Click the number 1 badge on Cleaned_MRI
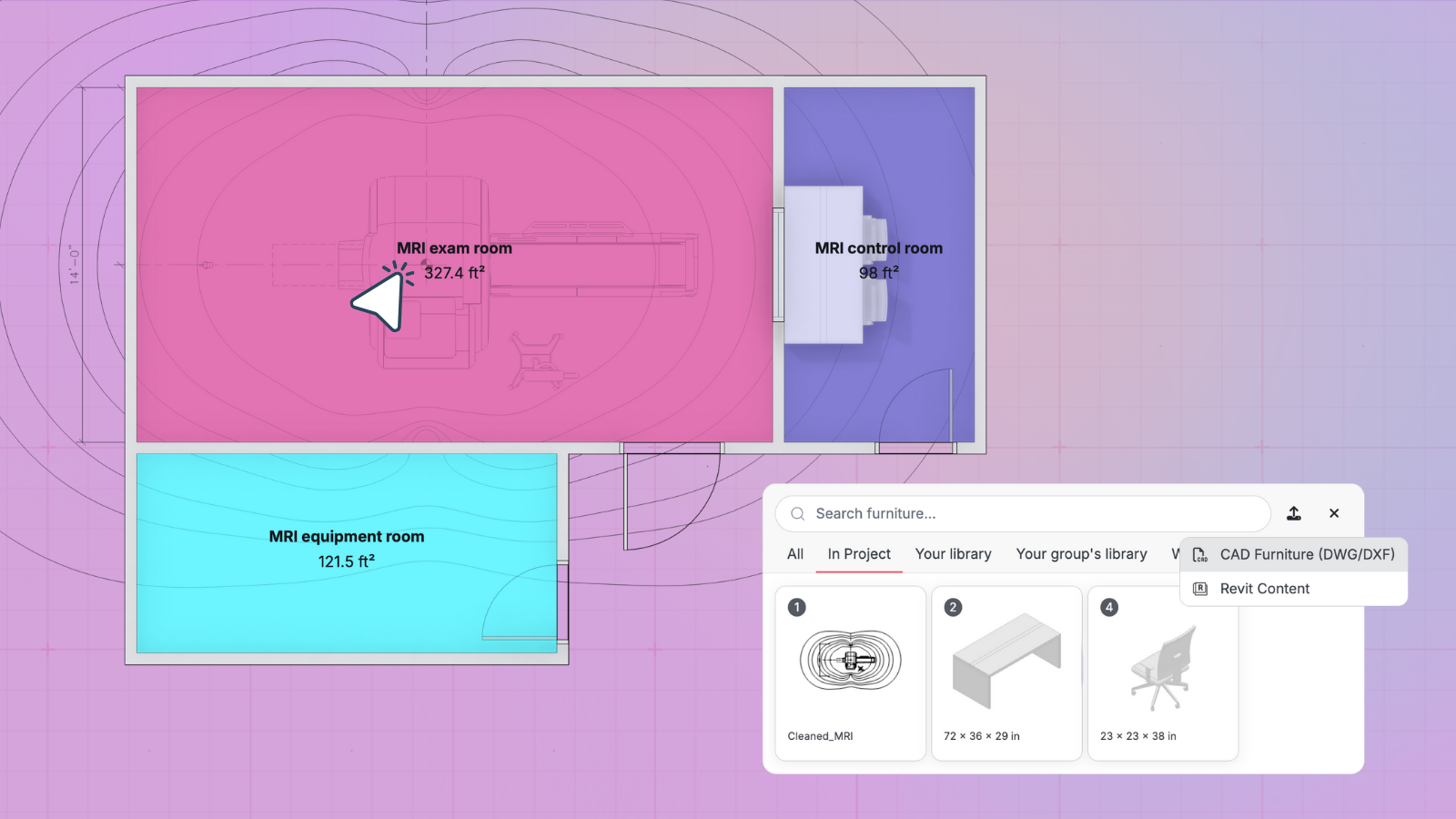 797,607
